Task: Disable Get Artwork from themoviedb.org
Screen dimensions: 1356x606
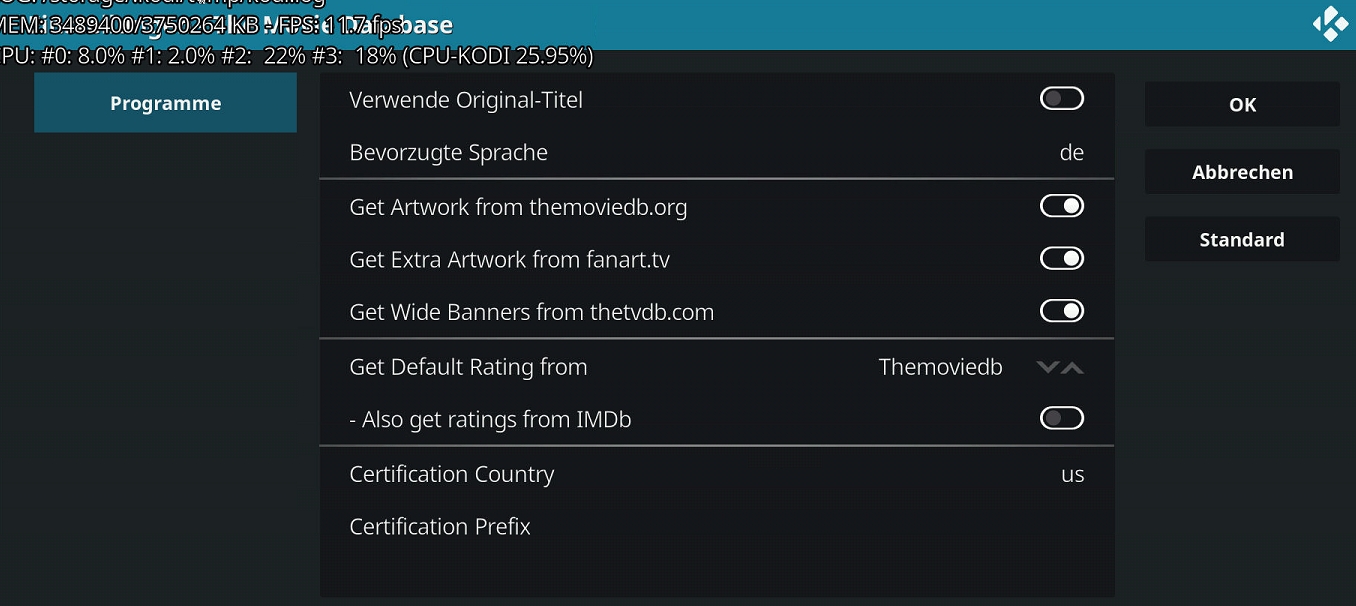Action: pos(1062,206)
